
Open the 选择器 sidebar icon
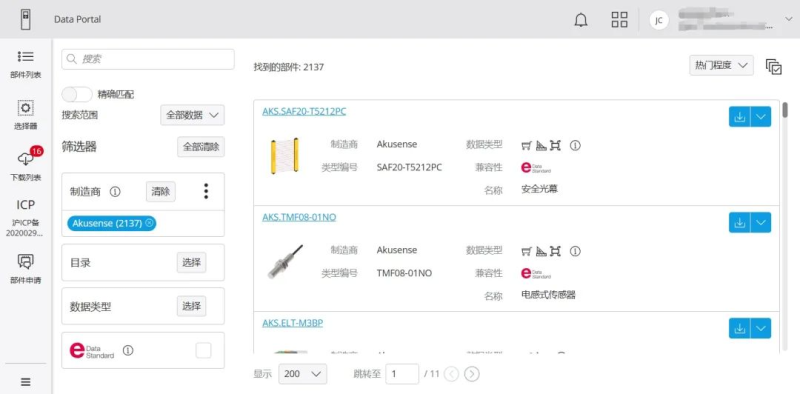[x=26, y=115]
